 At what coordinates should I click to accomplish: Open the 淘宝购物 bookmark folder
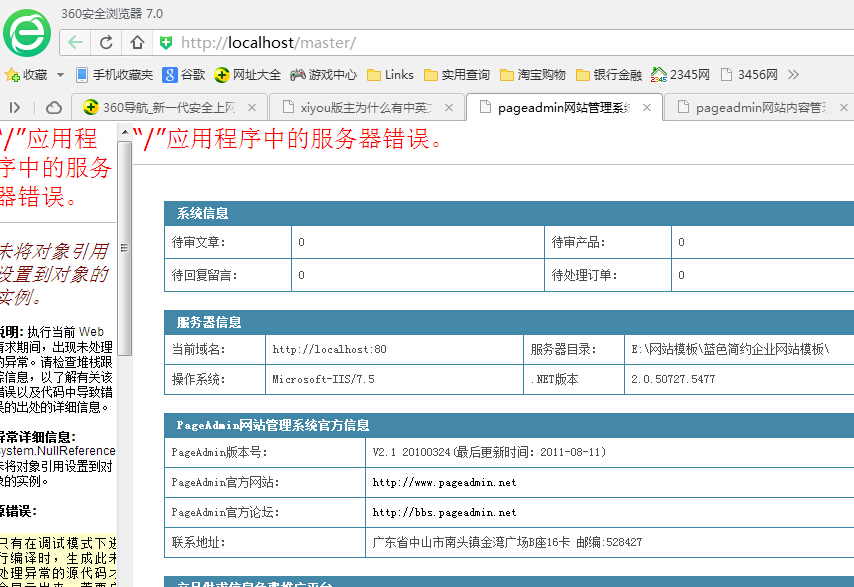pos(533,75)
